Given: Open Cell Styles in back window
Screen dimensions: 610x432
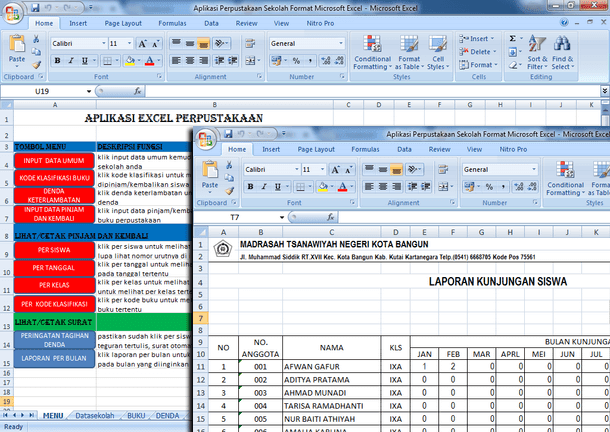Looking at the screenshot, I should click(x=438, y=53).
